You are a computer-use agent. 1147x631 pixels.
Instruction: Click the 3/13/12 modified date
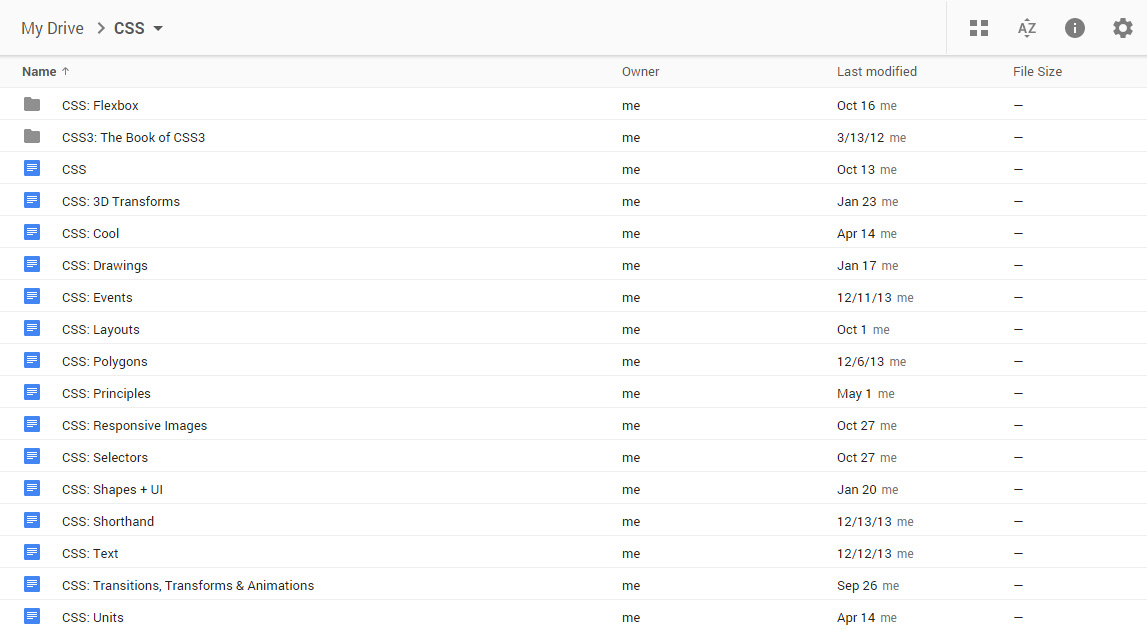click(860, 137)
